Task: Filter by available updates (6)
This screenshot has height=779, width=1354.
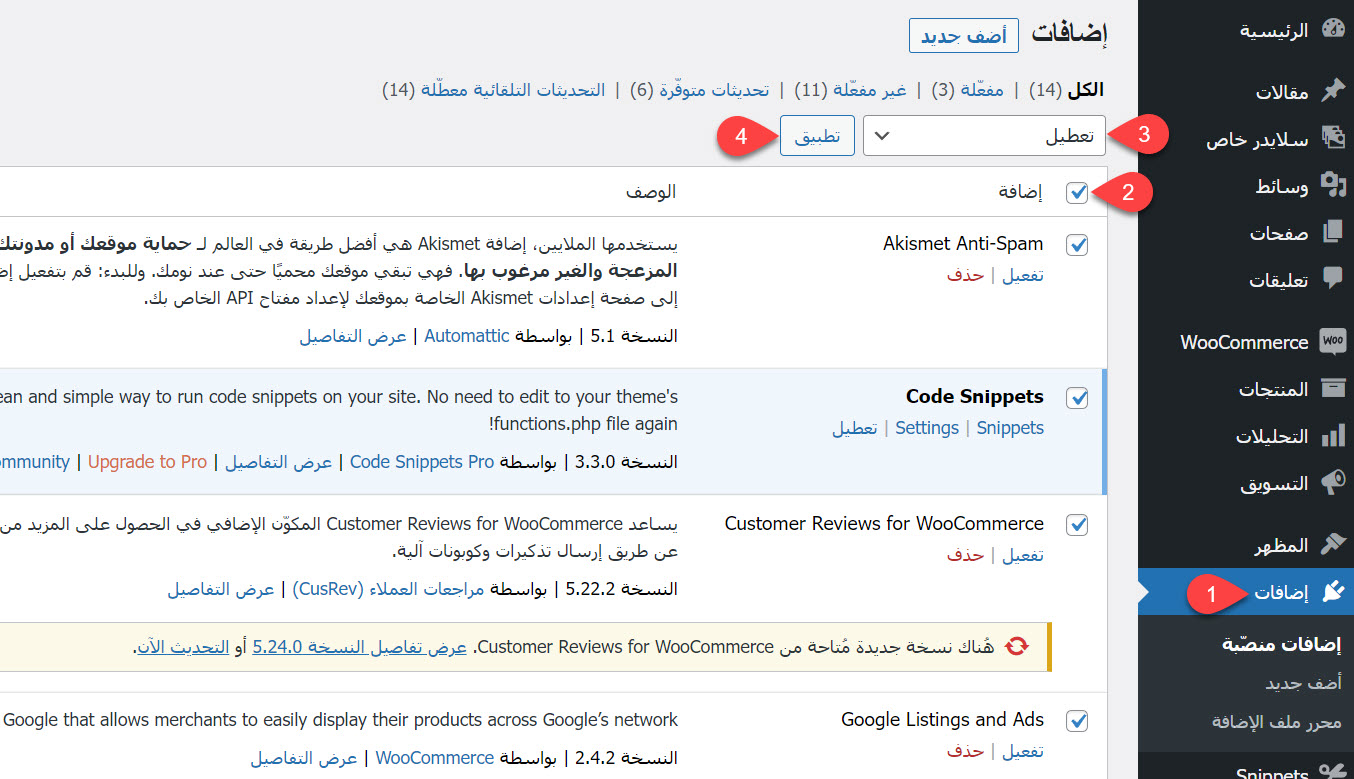Action: 712,90
